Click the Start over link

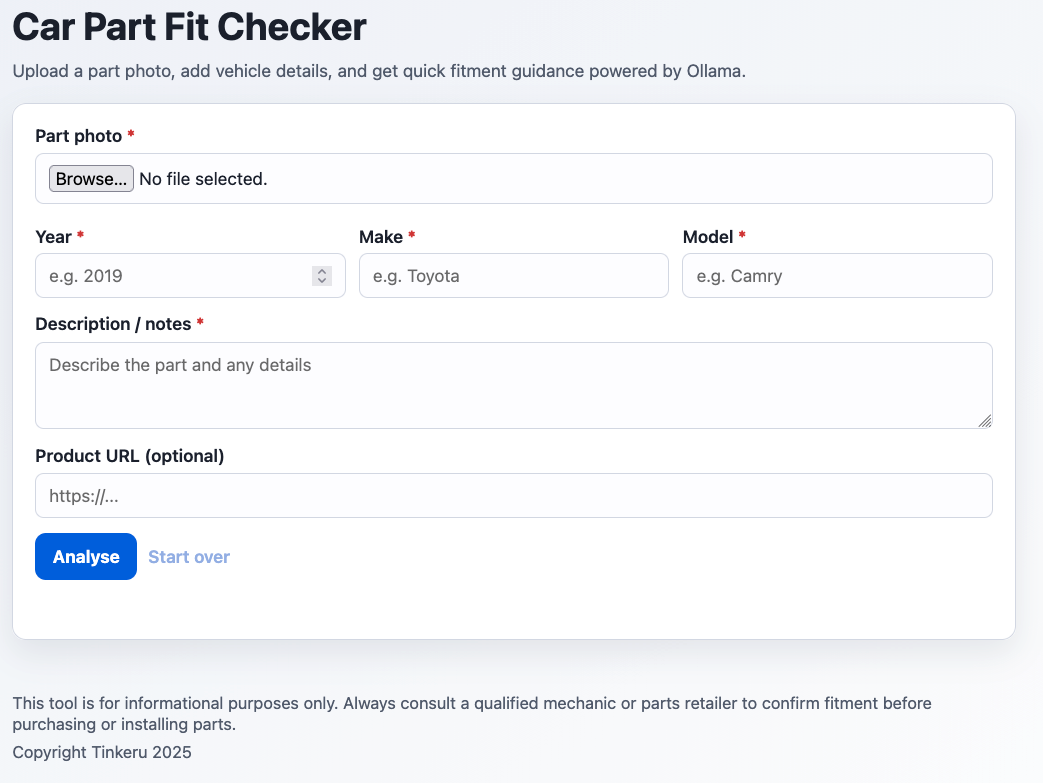pyautogui.click(x=188, y=556)
